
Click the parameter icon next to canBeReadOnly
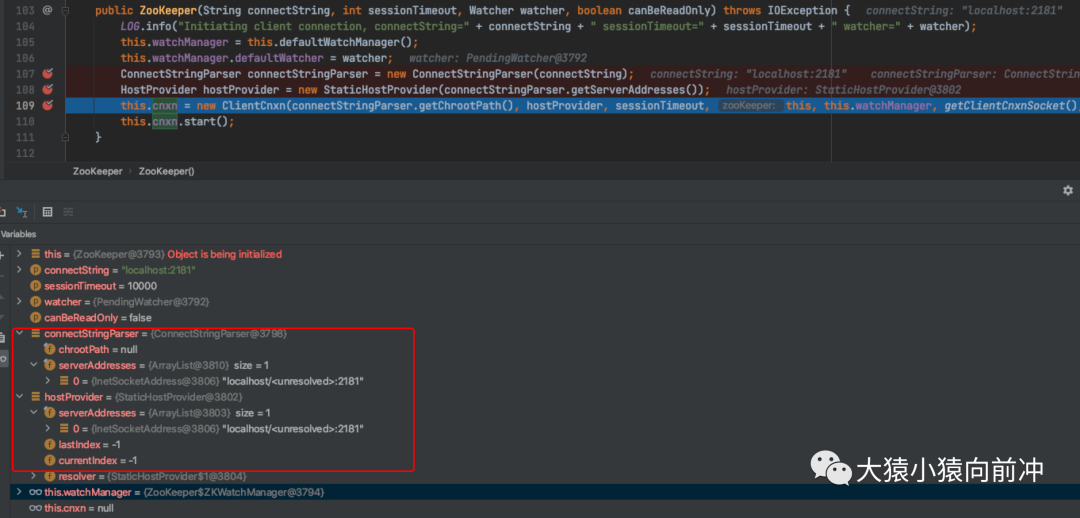point(35,318)
